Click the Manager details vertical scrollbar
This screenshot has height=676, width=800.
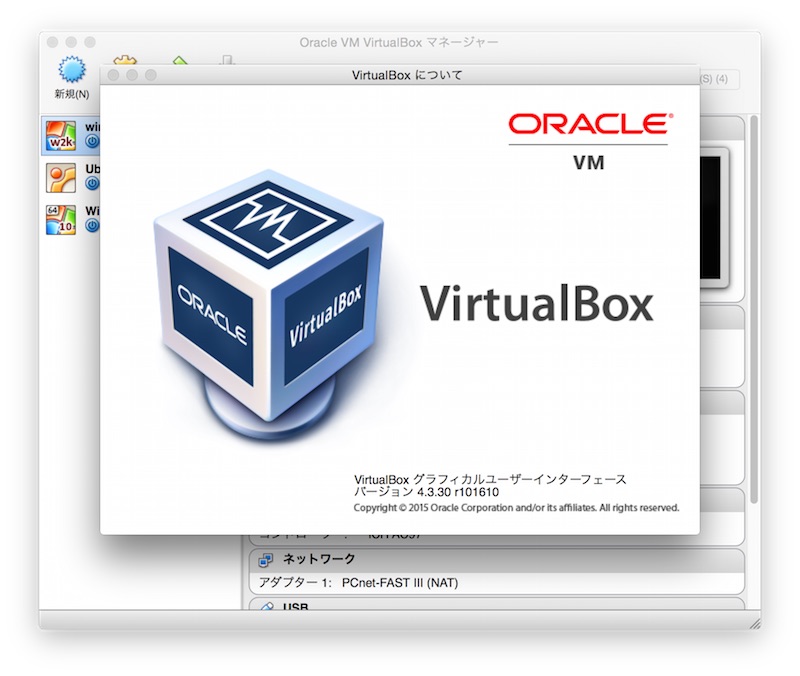coord(754,310)
